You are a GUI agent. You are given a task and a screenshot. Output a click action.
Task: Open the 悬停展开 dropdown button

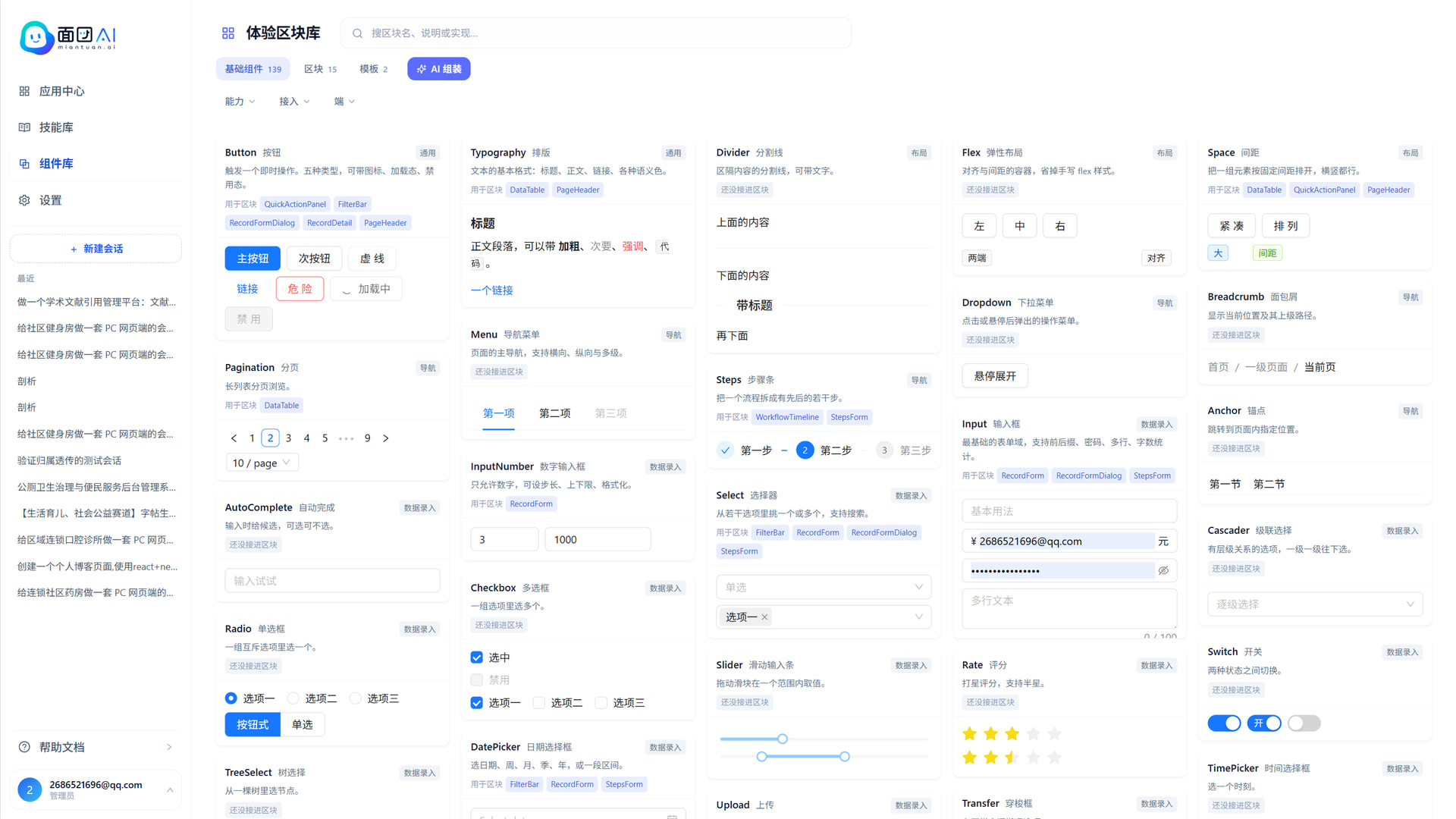point(995,376)
